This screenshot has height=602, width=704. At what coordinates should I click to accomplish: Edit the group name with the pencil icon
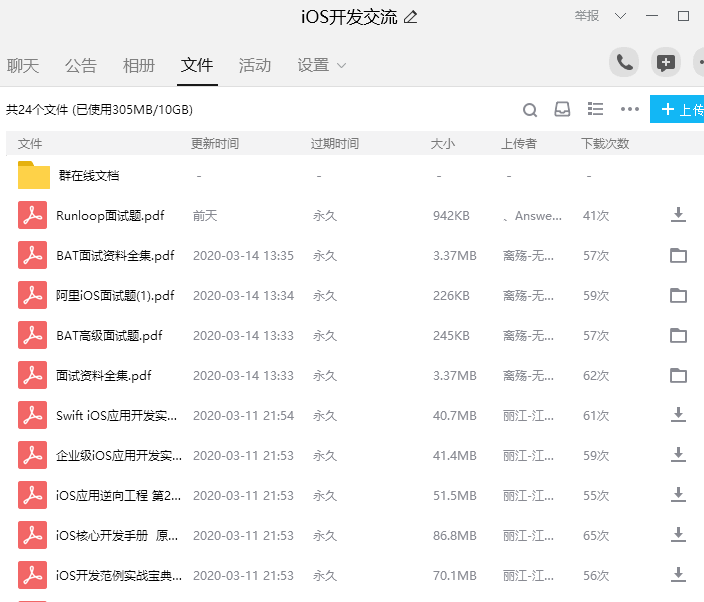point(410,17)
